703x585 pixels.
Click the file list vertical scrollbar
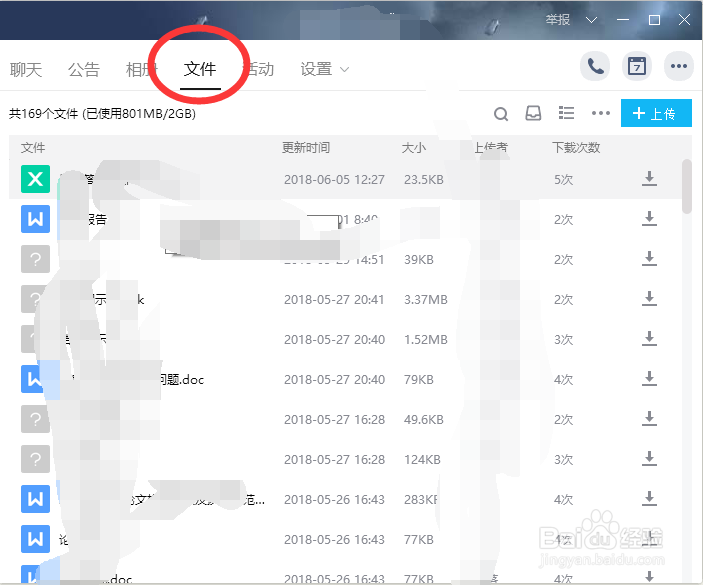(x=686, y=186)
